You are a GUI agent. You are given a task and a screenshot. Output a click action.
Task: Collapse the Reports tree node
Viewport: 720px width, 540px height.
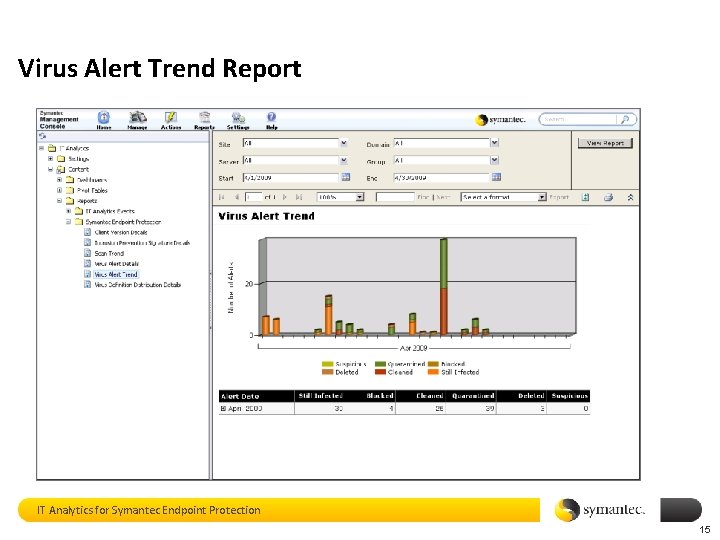click(x=59, y=201)
